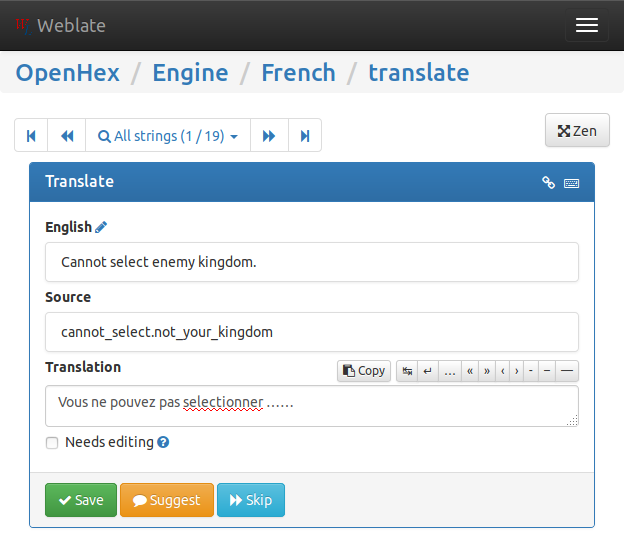Go to the Weblate home link

point(71,26)
